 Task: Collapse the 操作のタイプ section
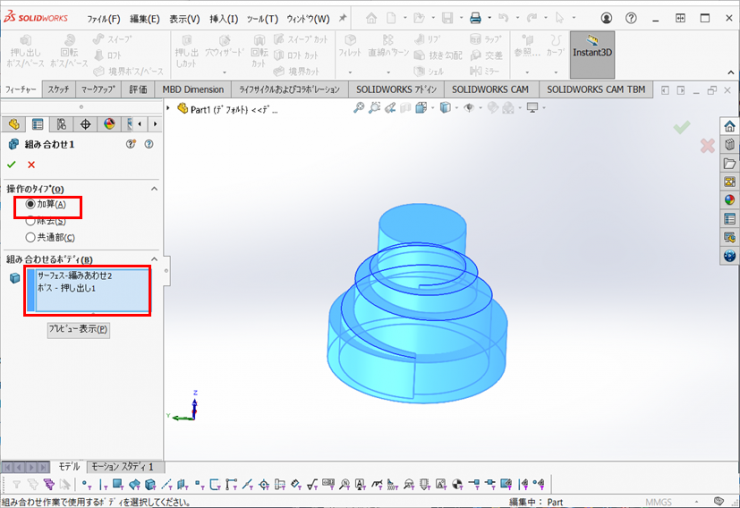click(x=154, y=188)
